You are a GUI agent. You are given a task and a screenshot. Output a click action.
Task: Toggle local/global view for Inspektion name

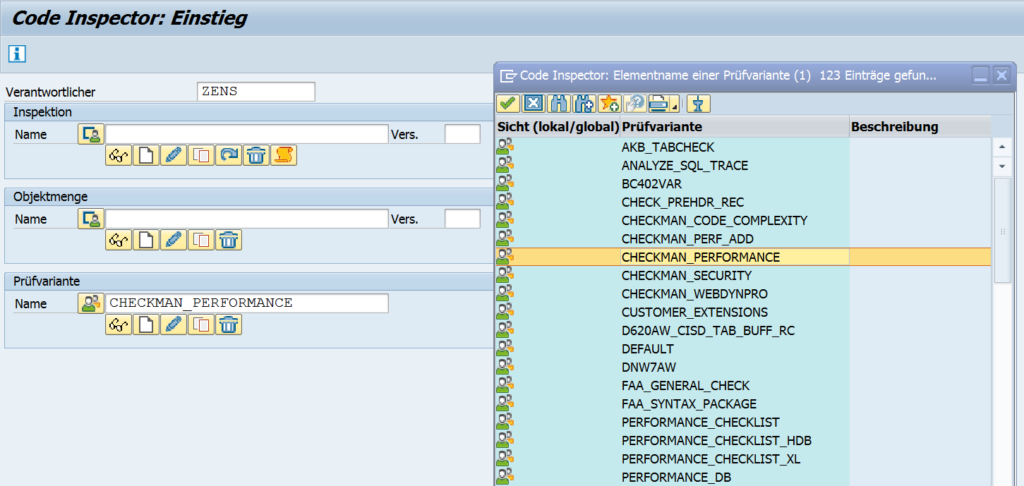tap(91, 134)
